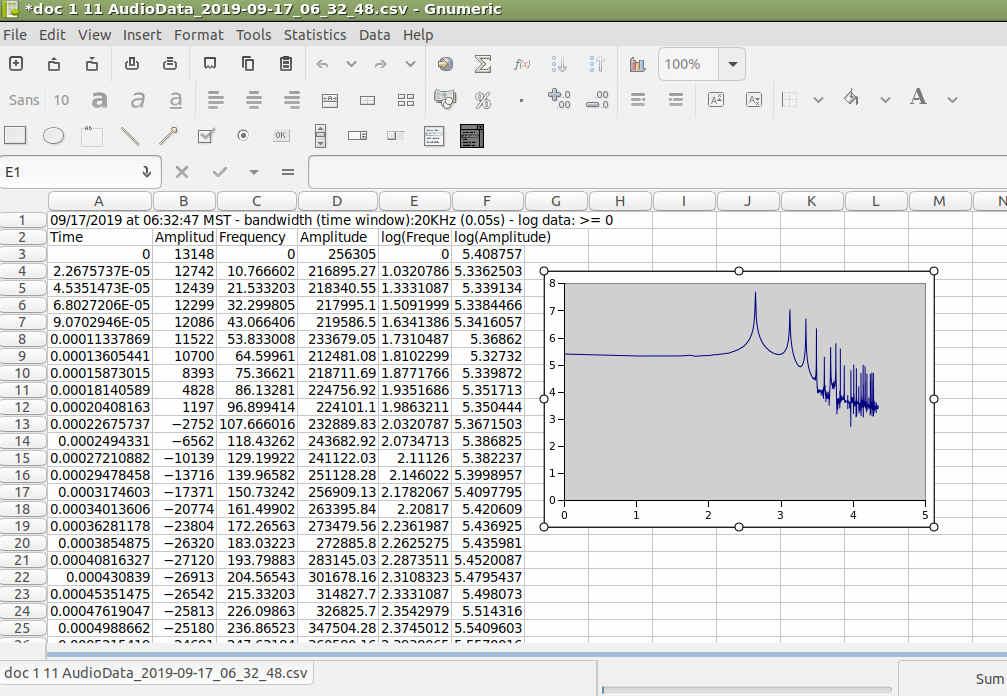Open the Format menu

point(198,34)
